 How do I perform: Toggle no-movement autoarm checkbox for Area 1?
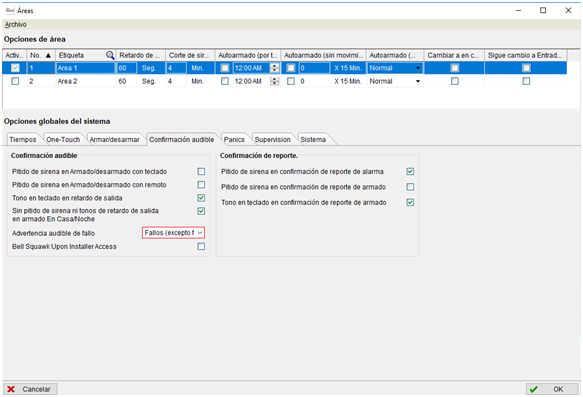(x=291, y=68)
